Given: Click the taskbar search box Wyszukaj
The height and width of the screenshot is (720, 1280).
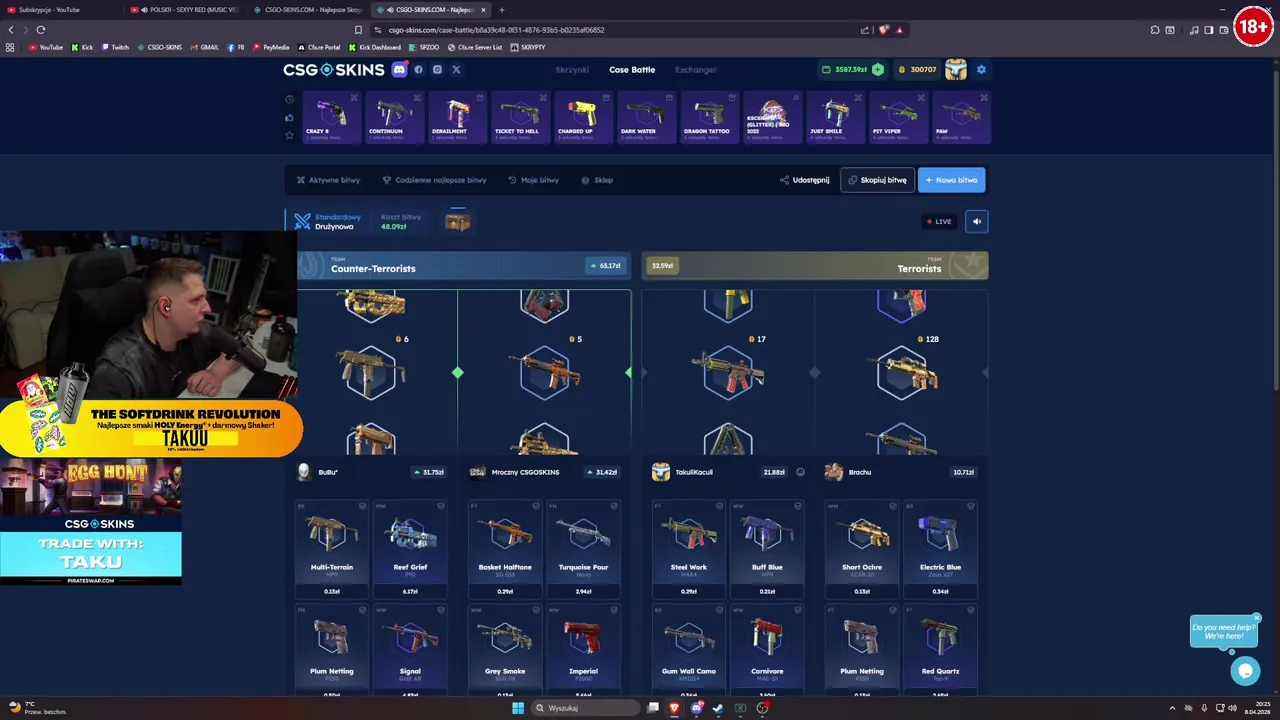Looking at the screenshot, I should click(x=586, y=708).
